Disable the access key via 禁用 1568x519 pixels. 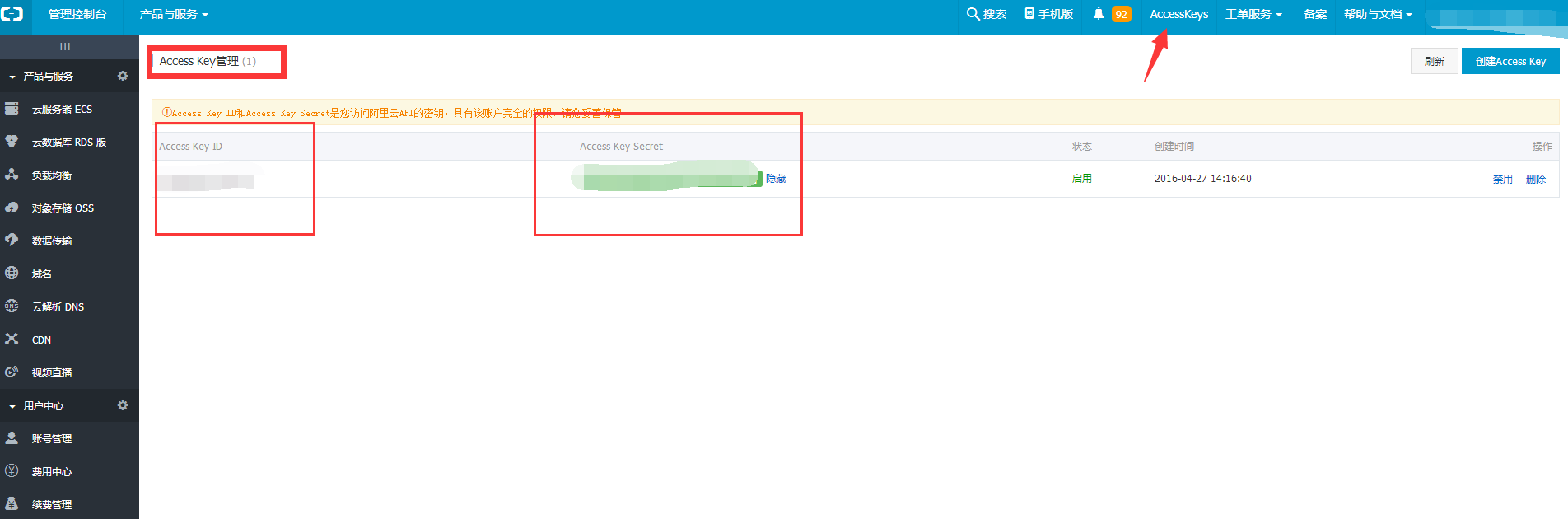pyautogui.click(x=1502, y=179)
